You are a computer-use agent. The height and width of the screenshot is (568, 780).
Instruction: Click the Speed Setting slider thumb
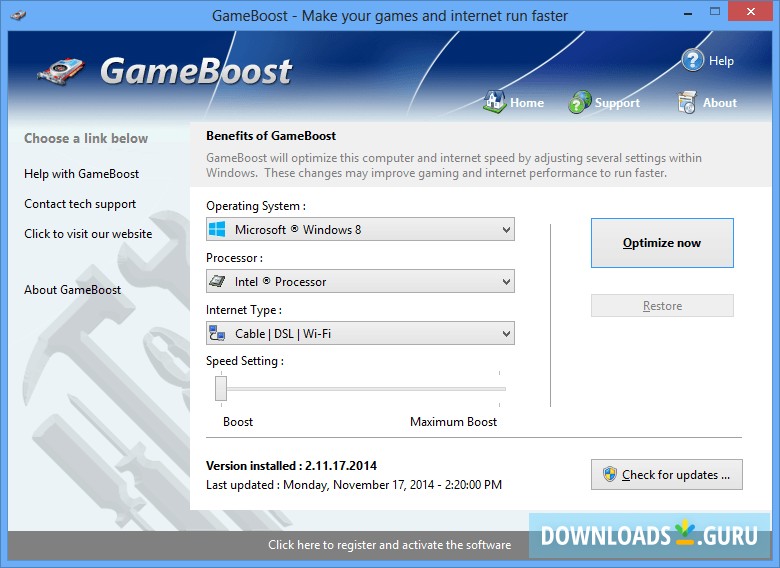pos(221,388)
